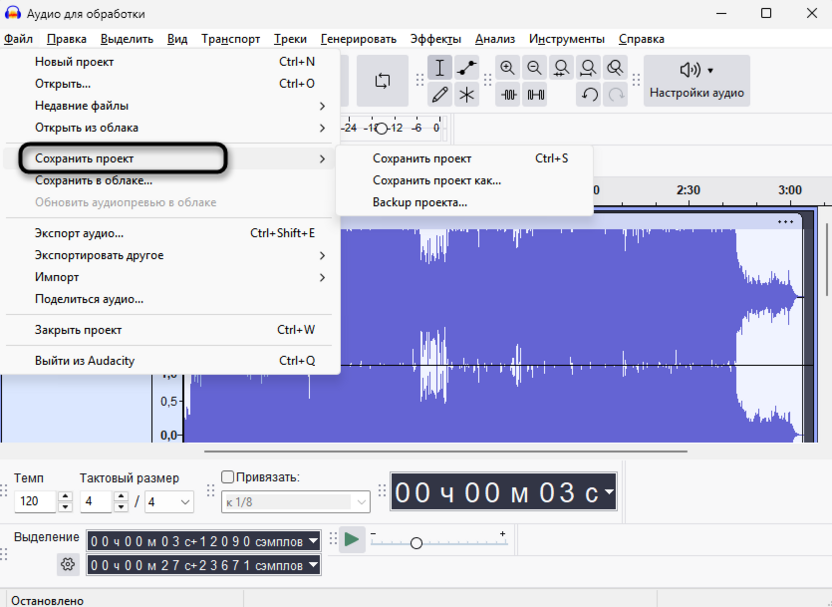This screenshot has height=607, width=832.
Task: Click the green play-at-speed button
Action: [352, 540]
